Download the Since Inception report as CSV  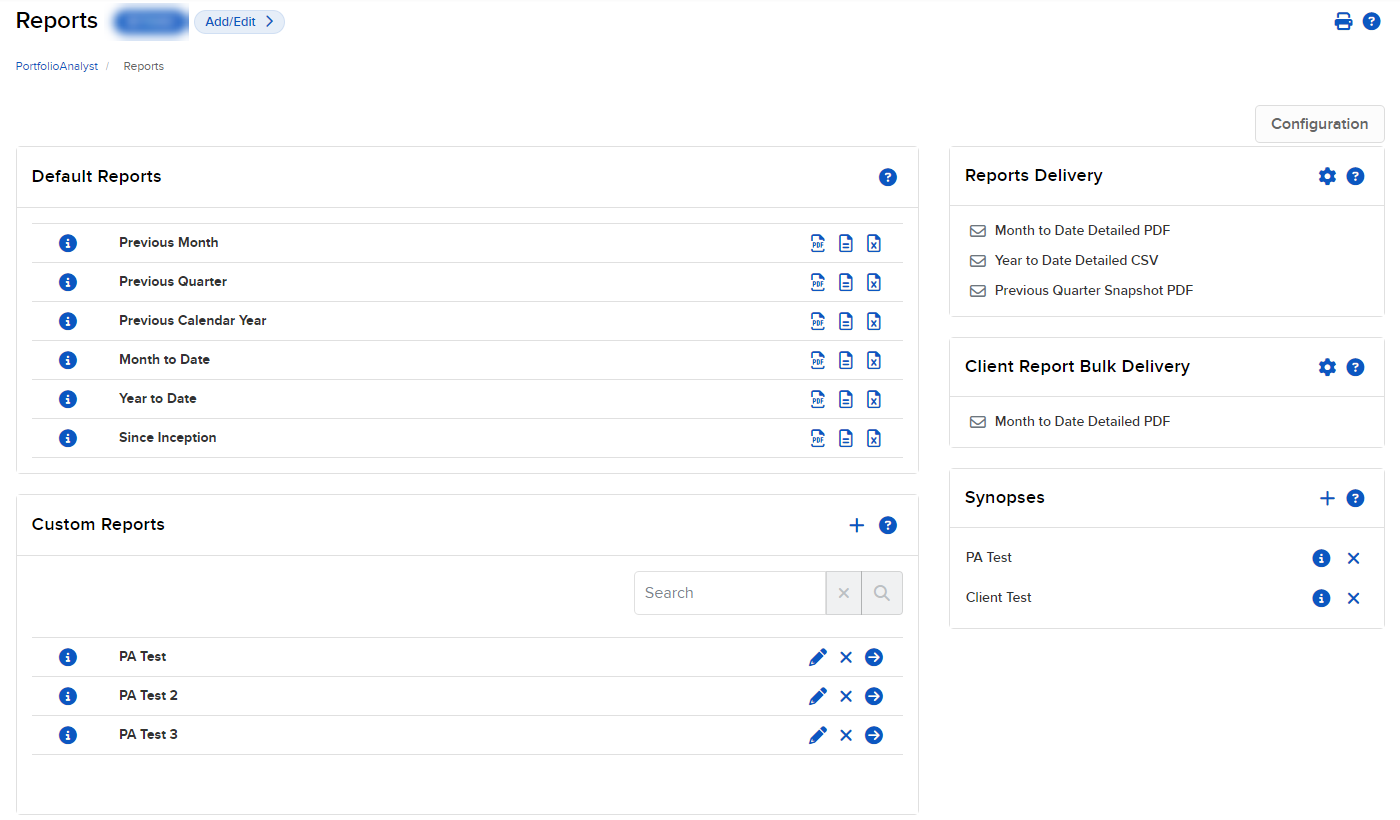coord(846,437)
